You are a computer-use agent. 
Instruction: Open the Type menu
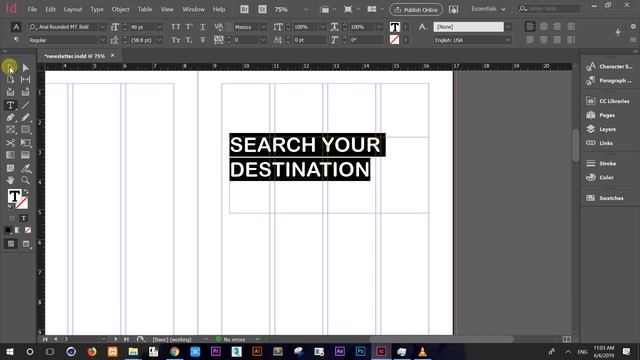pos(97,9)
